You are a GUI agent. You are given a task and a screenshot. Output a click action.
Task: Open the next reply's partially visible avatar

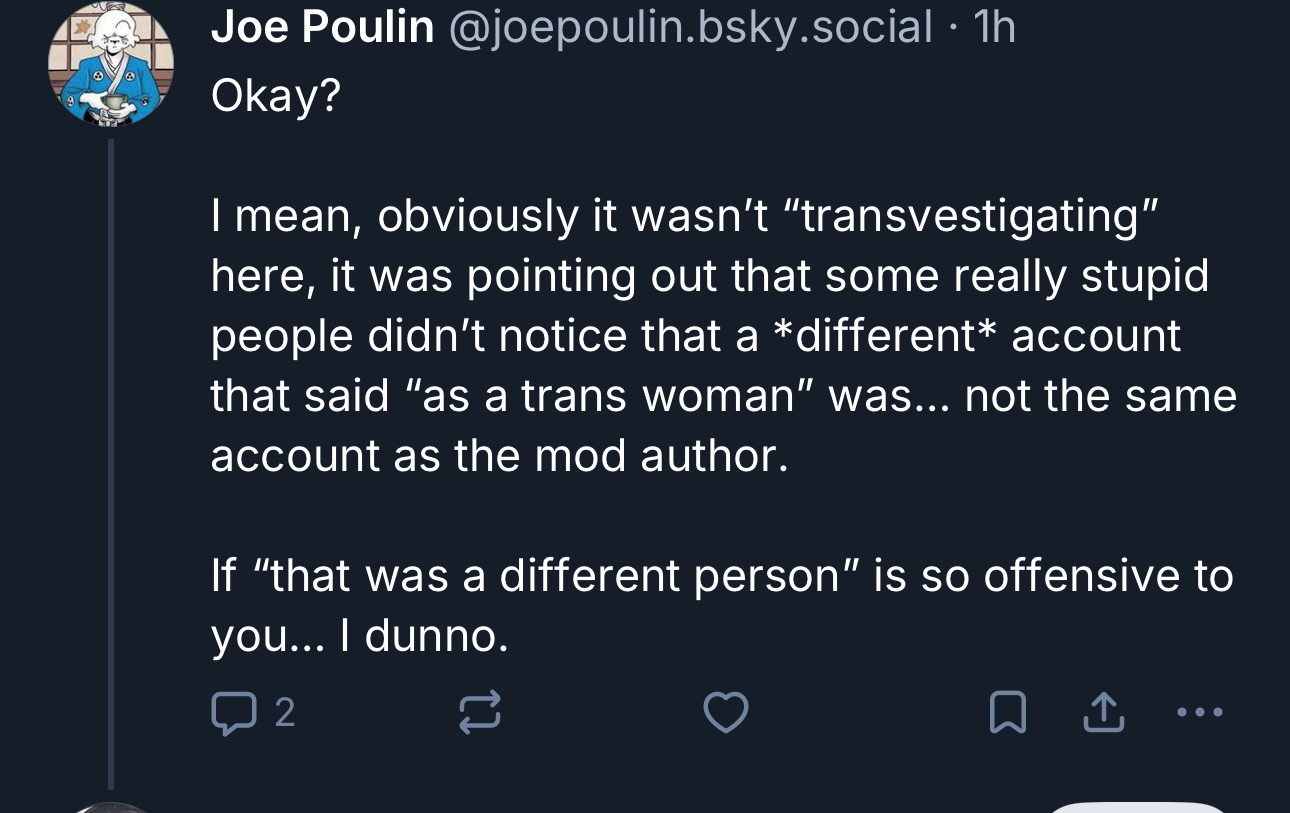111,806
